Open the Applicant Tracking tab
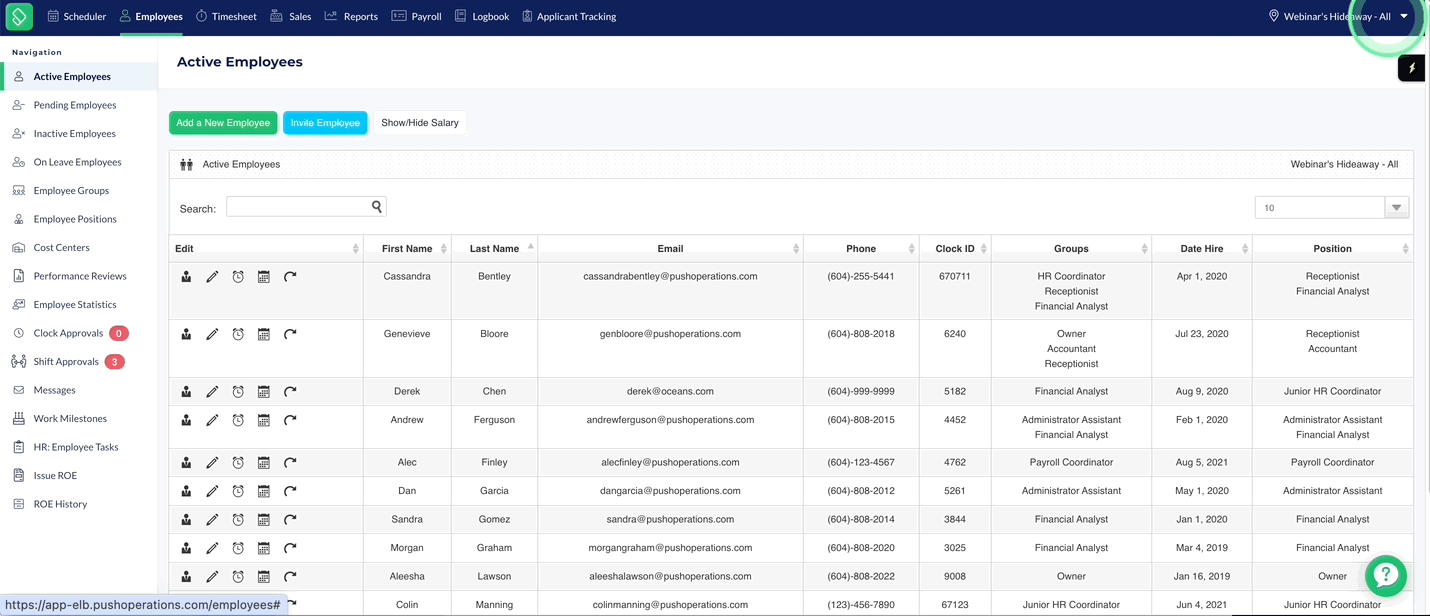 pos(569,16)
